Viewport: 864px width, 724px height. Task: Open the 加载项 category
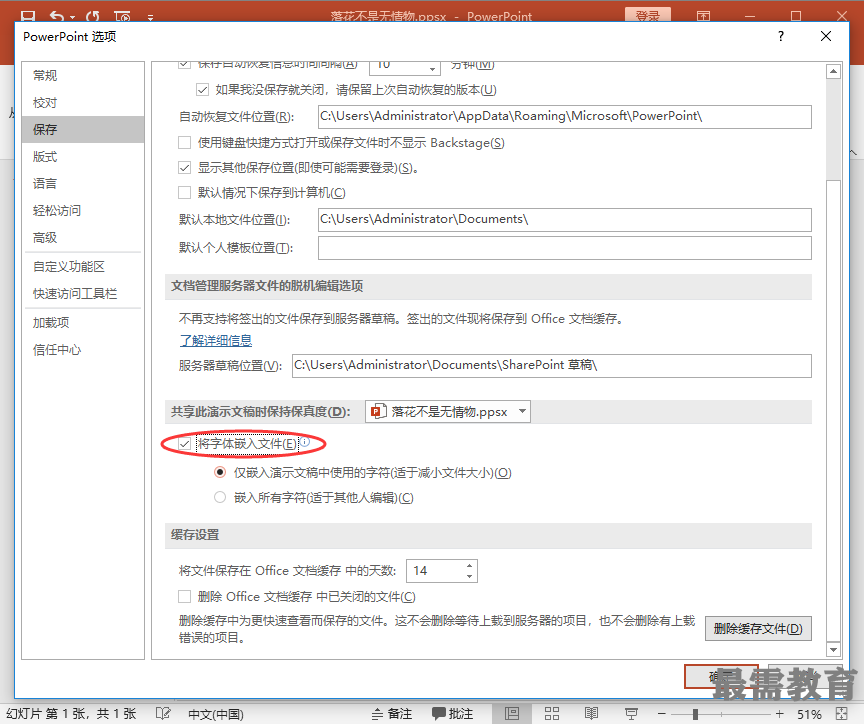point(83,322)
